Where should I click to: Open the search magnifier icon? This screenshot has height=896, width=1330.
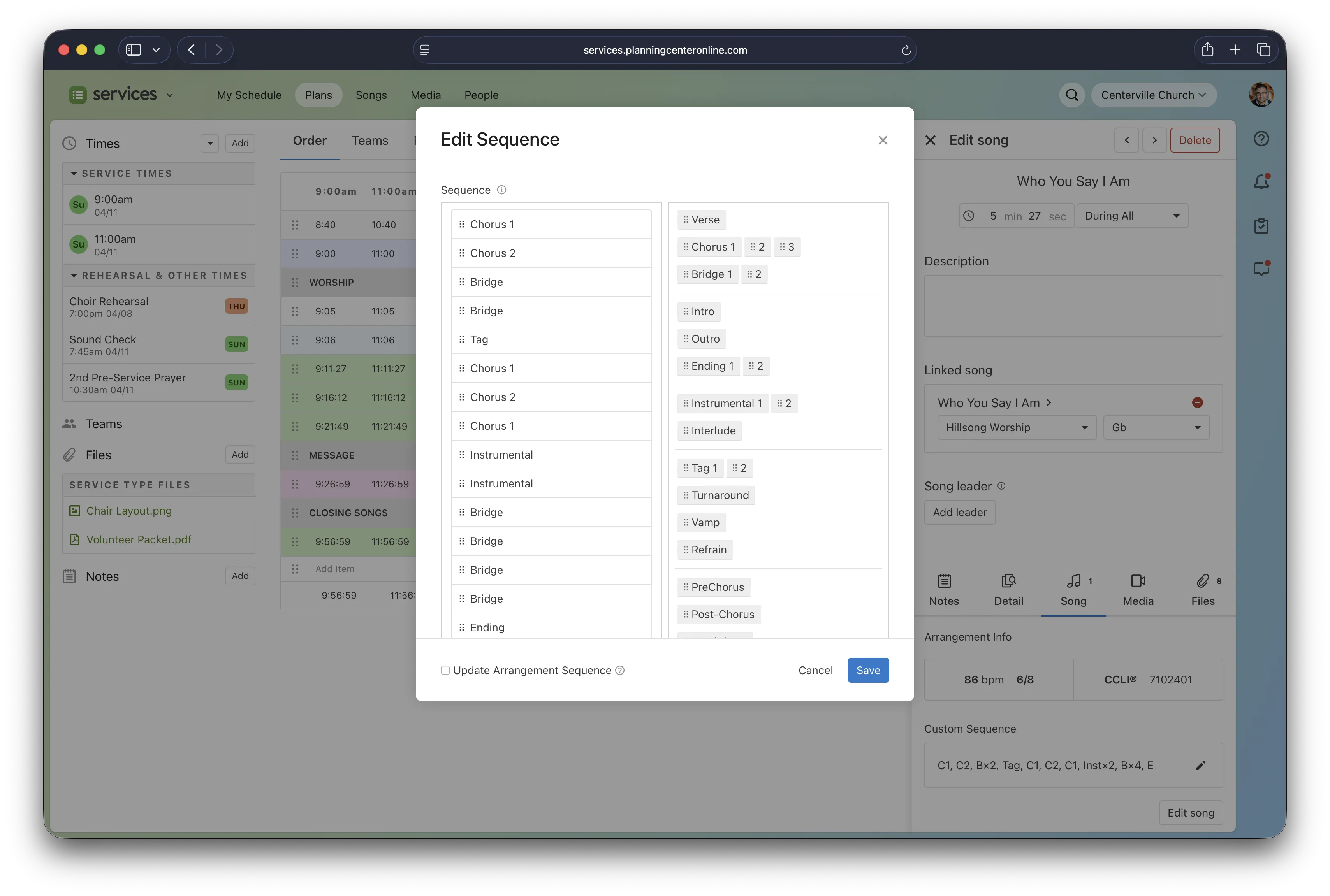[1071, 95]
